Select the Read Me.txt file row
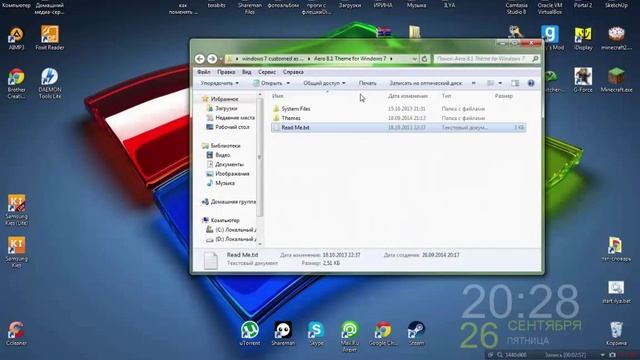This screenshot has width=640, height=360. (398, 127)
